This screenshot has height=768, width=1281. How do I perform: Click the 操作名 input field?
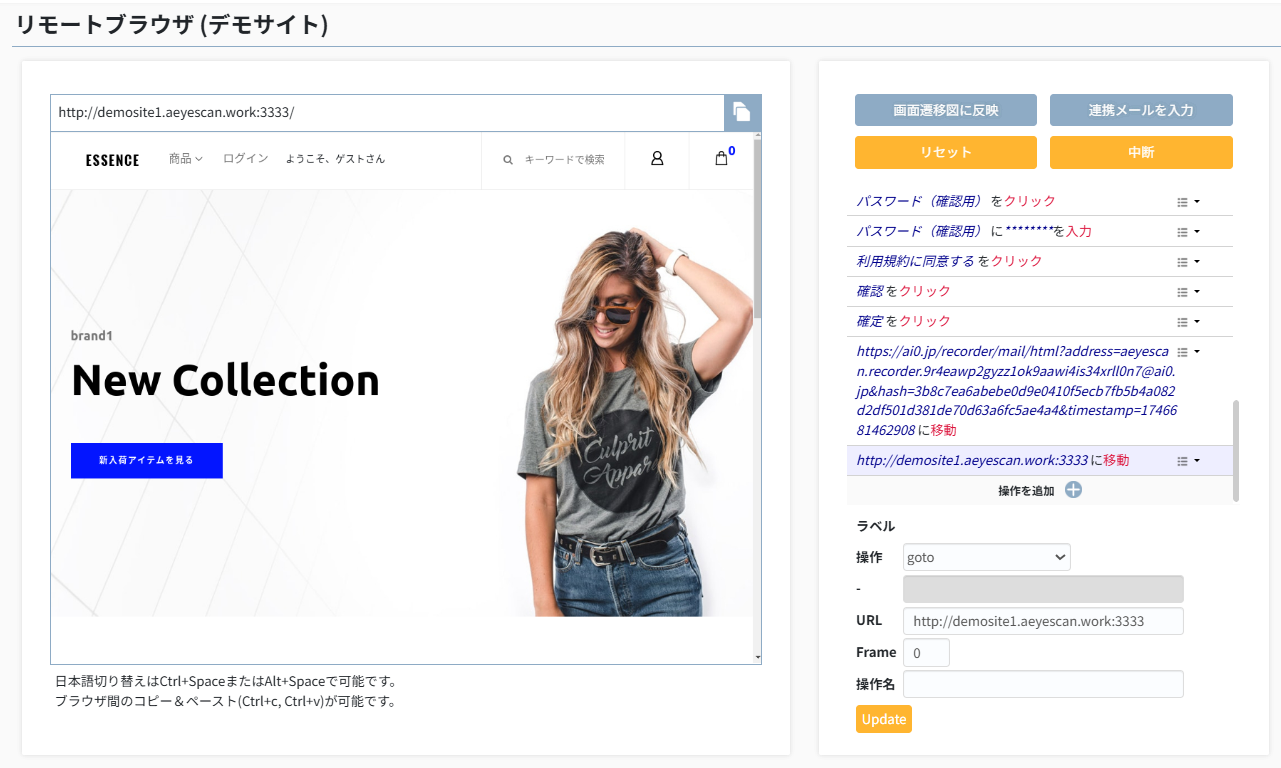(1043, 684)
